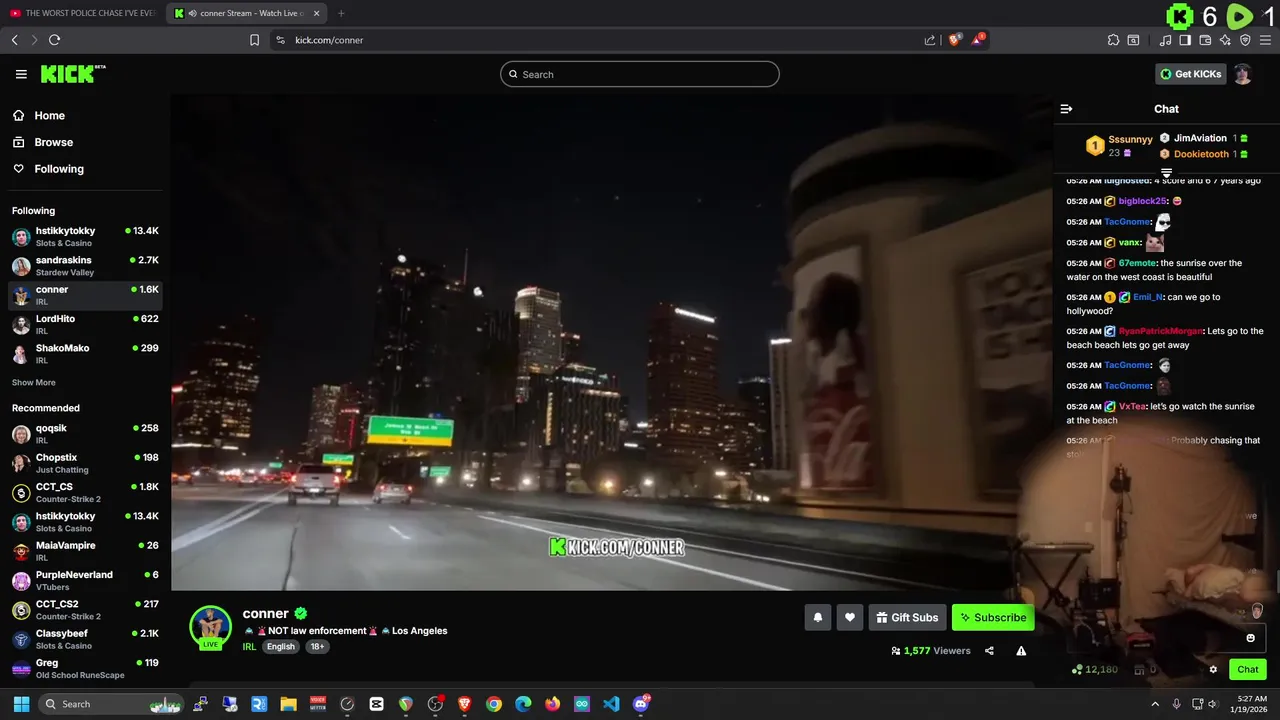Screen dimensions: 1280x720
Task: Open Discord from the taskbar
Action: [x=641, y=704]
